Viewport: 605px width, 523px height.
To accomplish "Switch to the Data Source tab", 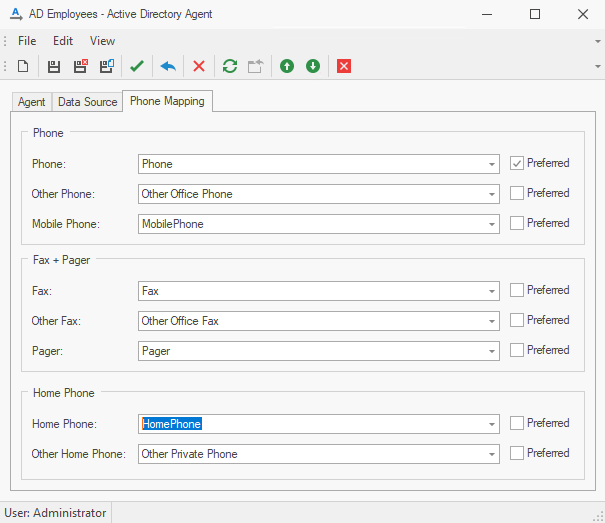I will [88, 102].
